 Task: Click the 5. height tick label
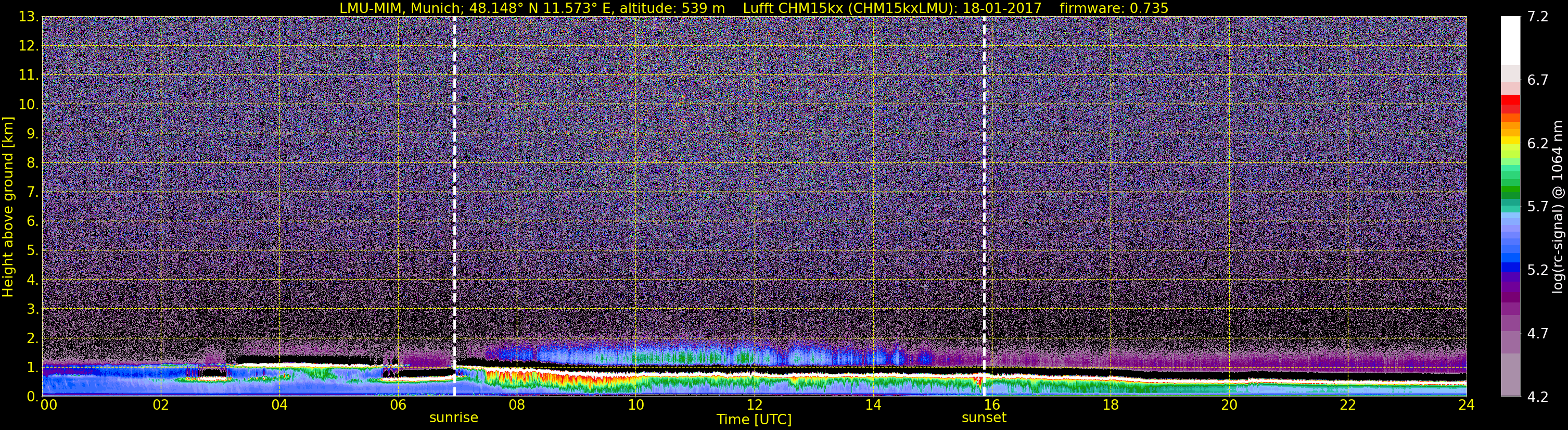tap(32, 250)
